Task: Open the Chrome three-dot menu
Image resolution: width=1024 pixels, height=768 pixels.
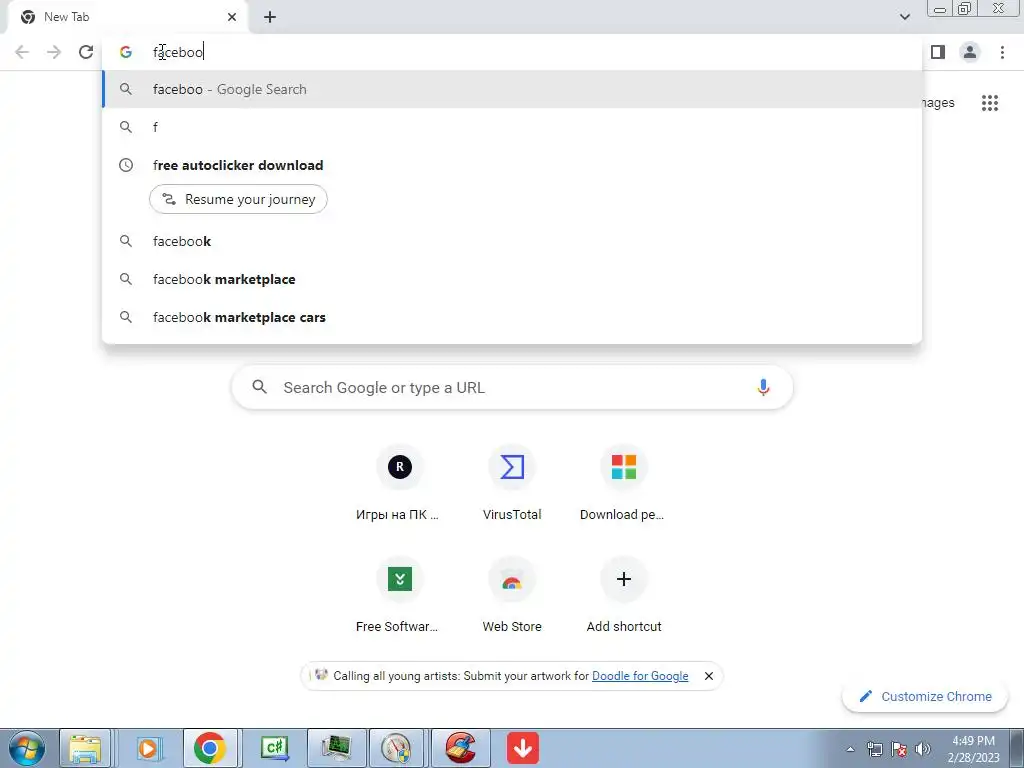Action: pyautogui.click(x=1002, y=52)
